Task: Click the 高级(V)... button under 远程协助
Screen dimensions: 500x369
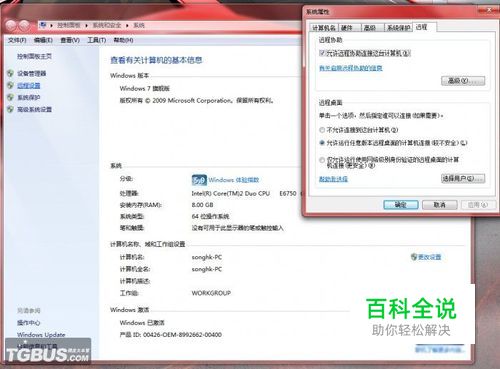Action: tap(463, 81)
